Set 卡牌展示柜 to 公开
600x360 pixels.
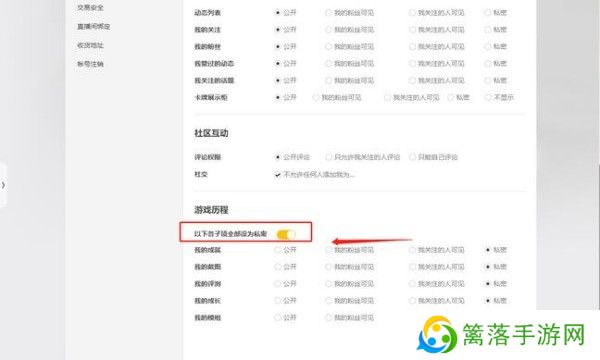coord(277,98)
